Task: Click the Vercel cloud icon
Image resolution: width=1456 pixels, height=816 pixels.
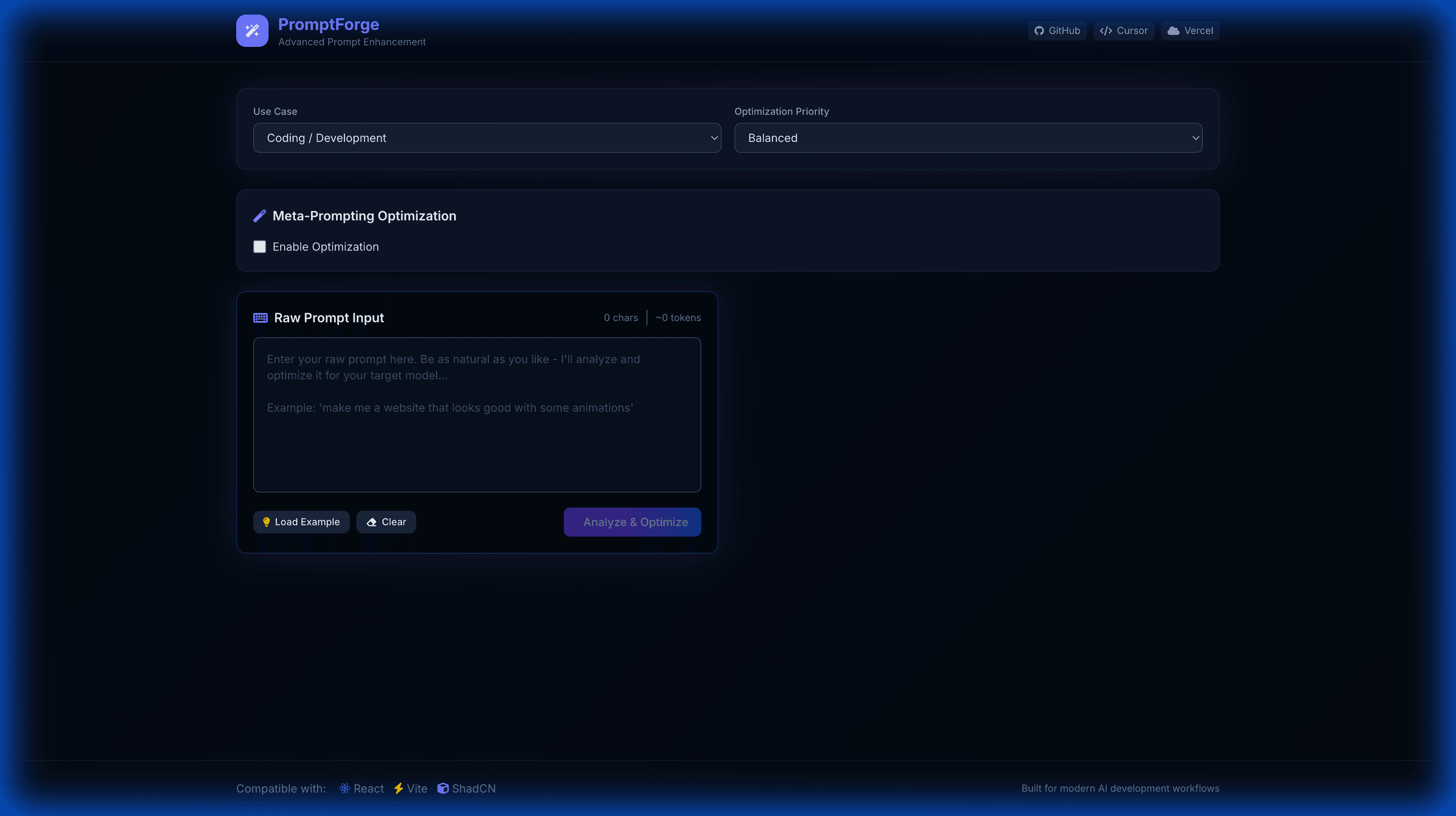Action: (x=1173, y=30)
